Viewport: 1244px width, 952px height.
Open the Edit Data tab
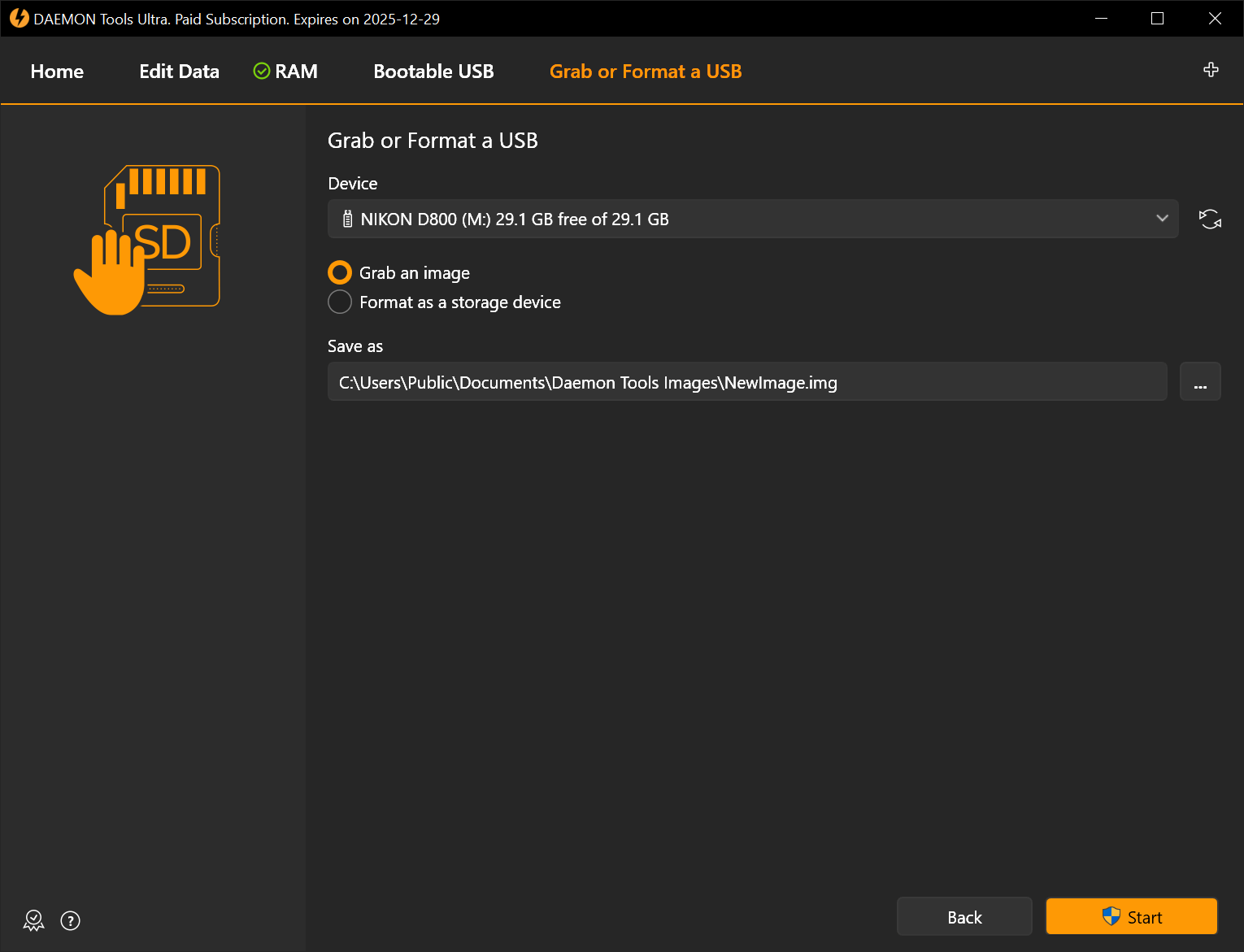pyautogui.click(x=179, y=71)
